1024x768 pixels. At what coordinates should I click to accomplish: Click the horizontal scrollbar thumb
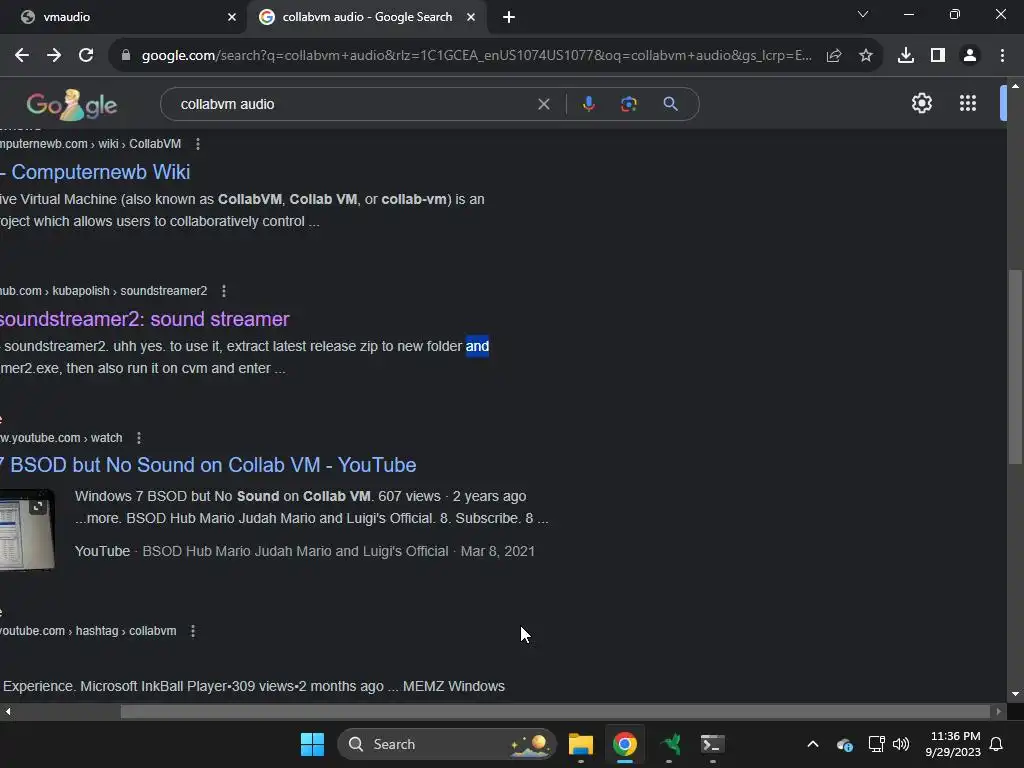click(555, 711)
